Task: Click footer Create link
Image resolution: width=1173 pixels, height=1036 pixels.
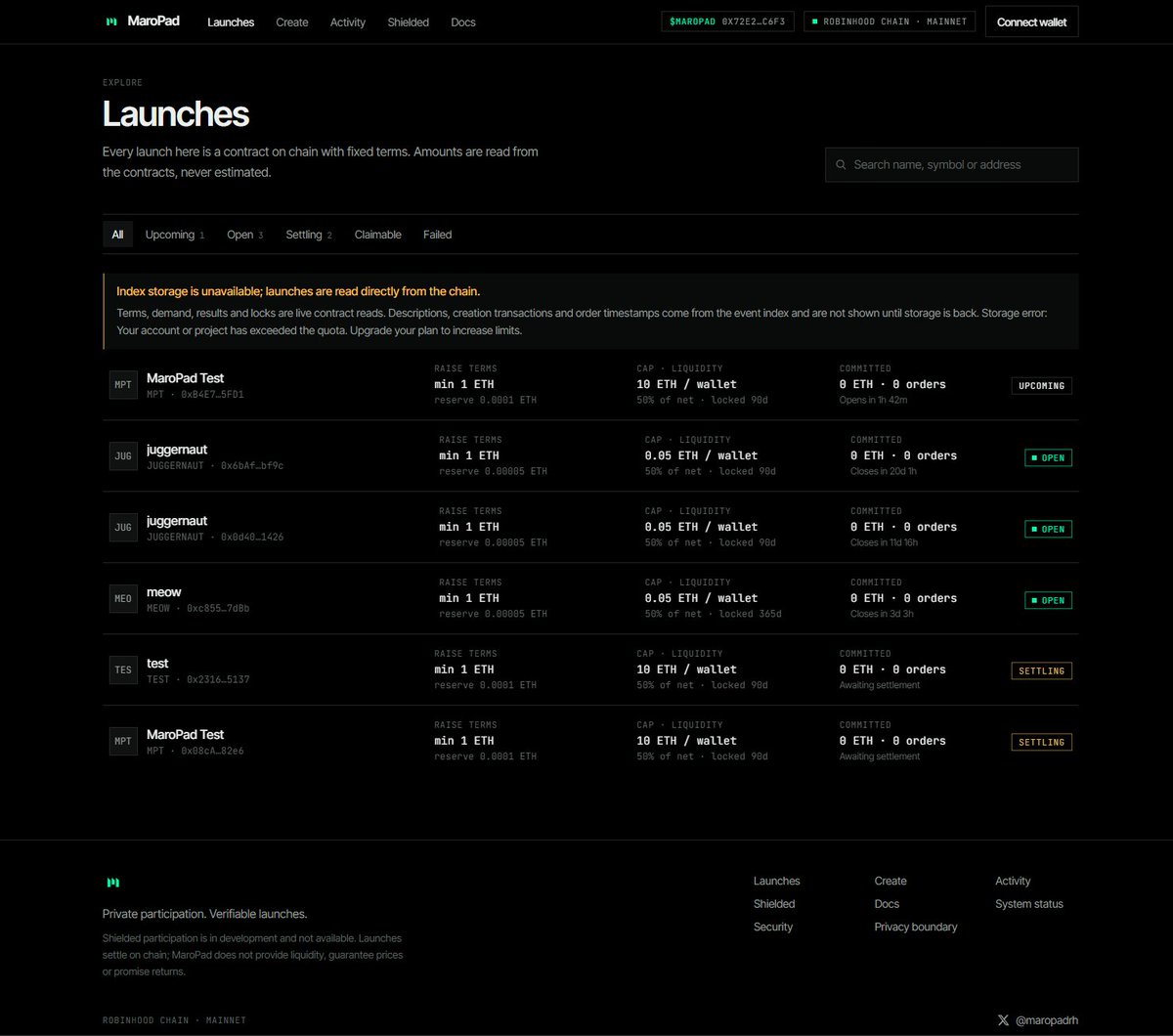Action: click(x=891, y=882)
